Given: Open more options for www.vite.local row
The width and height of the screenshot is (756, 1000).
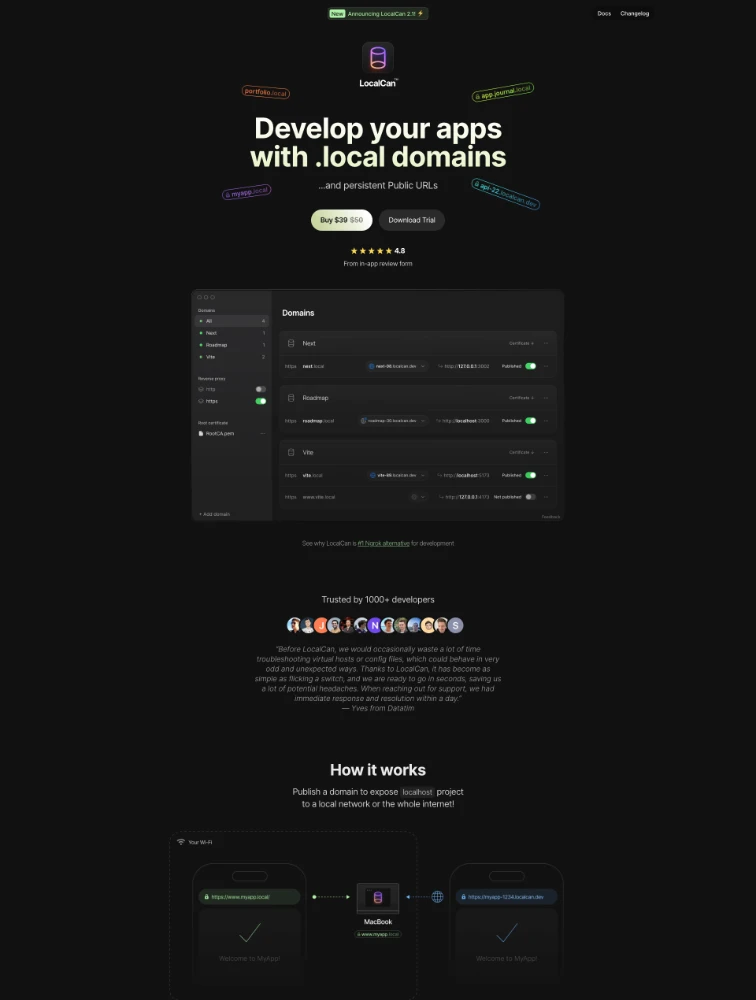Looking at the screenshot, I should [x=546, y=497].
